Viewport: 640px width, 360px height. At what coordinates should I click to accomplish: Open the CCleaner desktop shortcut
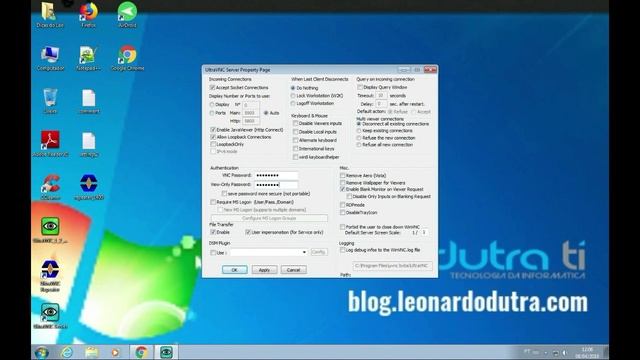pyautogui.click(x=50, y=188)
